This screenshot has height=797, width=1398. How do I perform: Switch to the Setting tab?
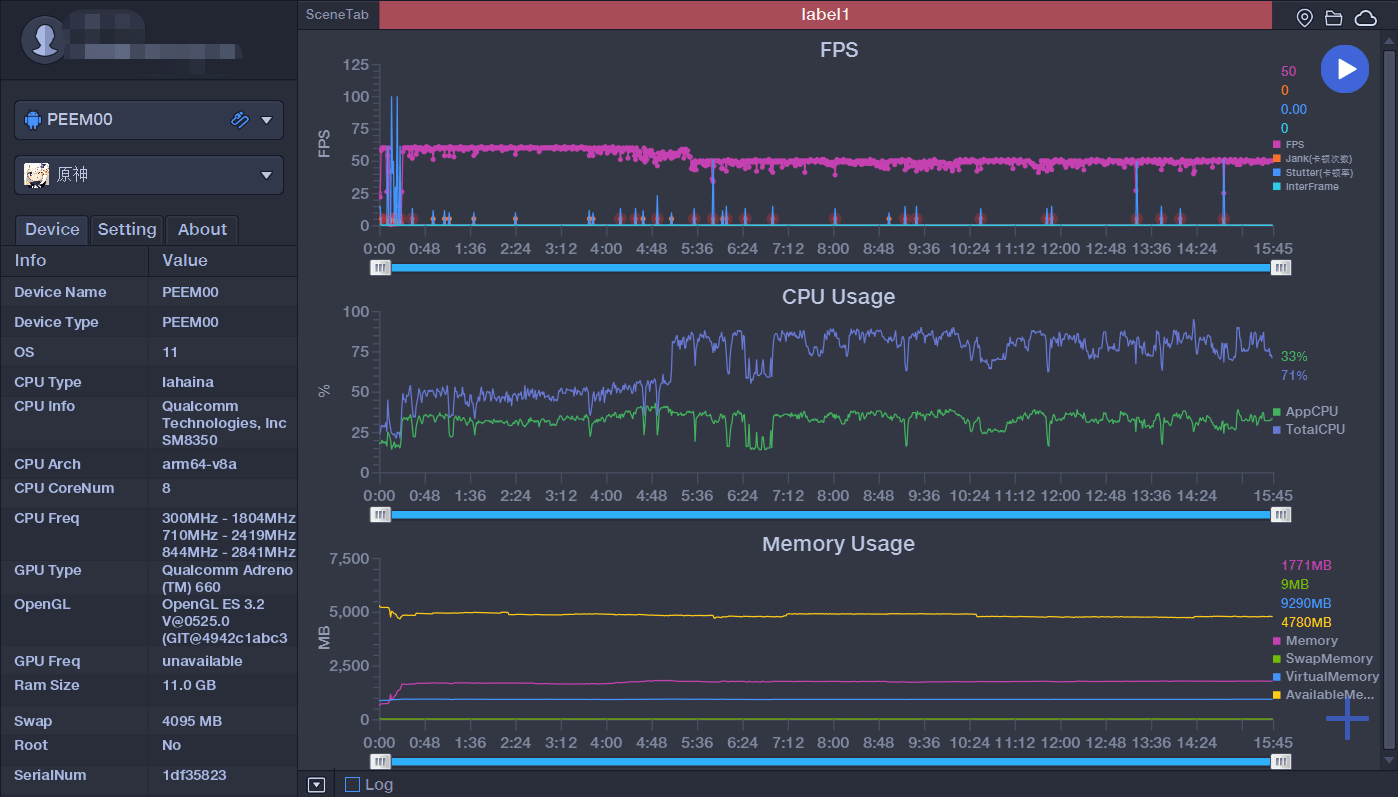coord(127,229)
